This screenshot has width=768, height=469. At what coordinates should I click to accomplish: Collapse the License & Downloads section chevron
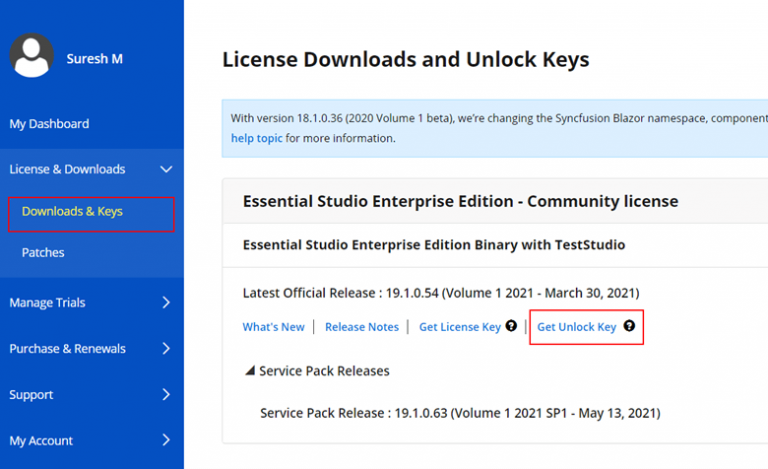click(x=166, y=169)
